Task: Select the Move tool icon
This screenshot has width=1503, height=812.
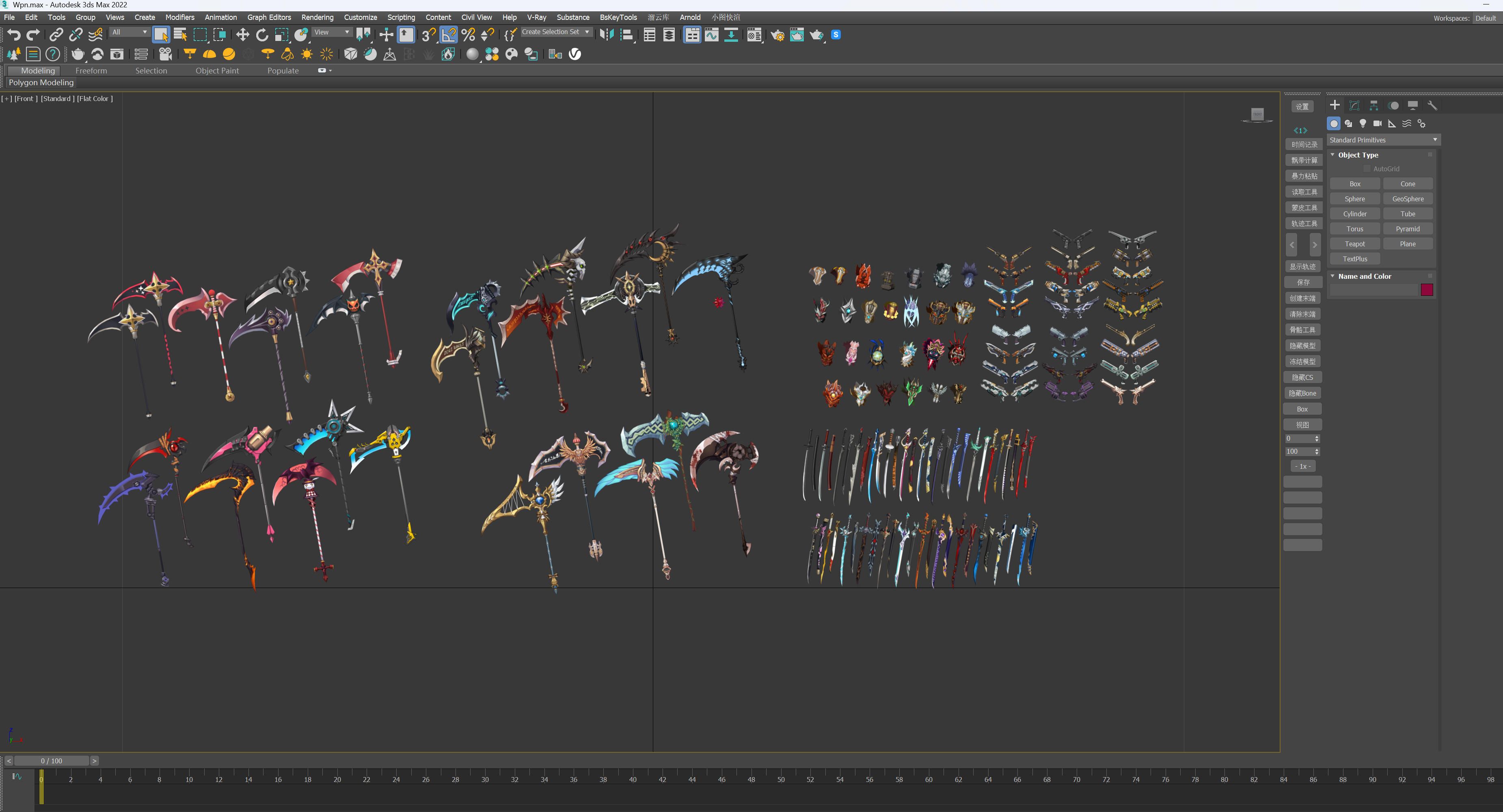Action: 242,34
